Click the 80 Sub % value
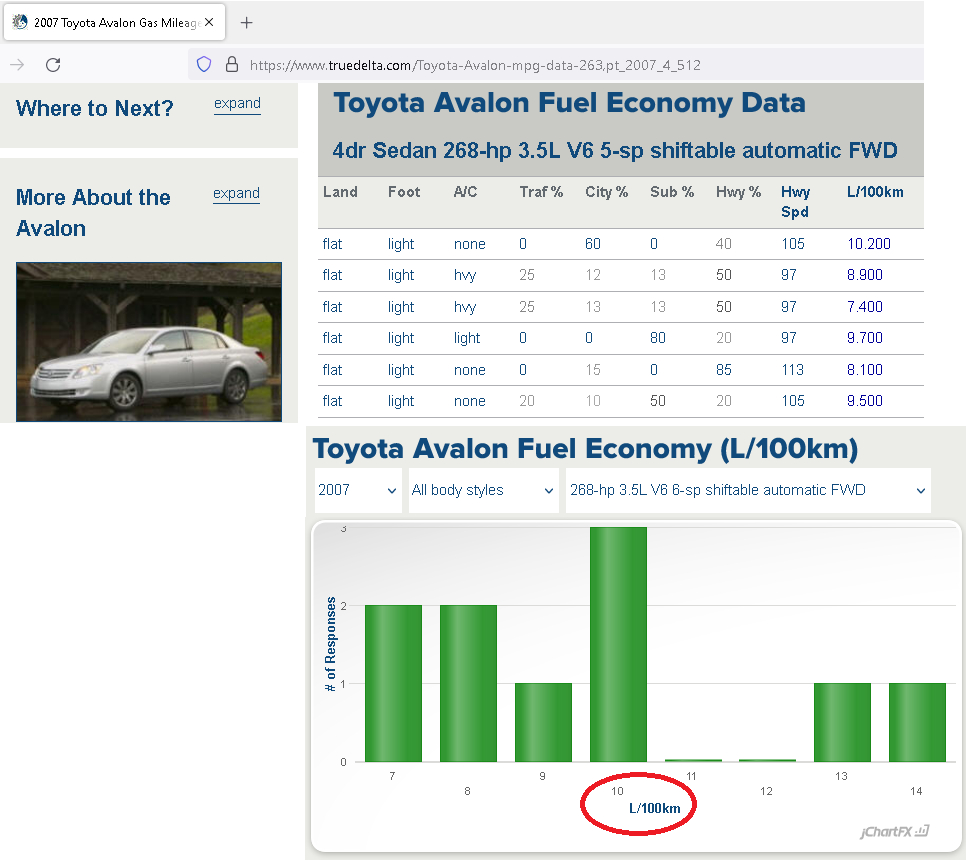 tap(658, 338)
